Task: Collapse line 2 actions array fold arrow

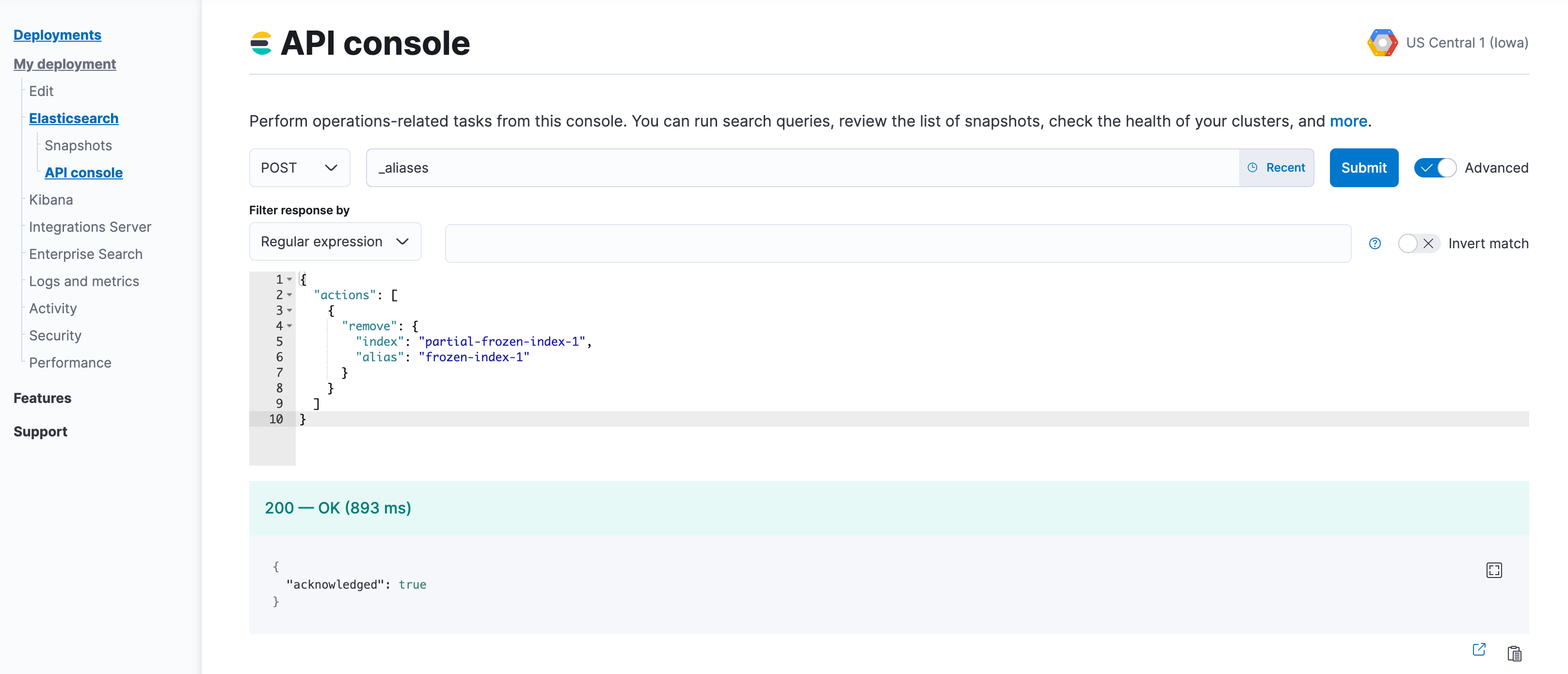Action: coord(289,295)
